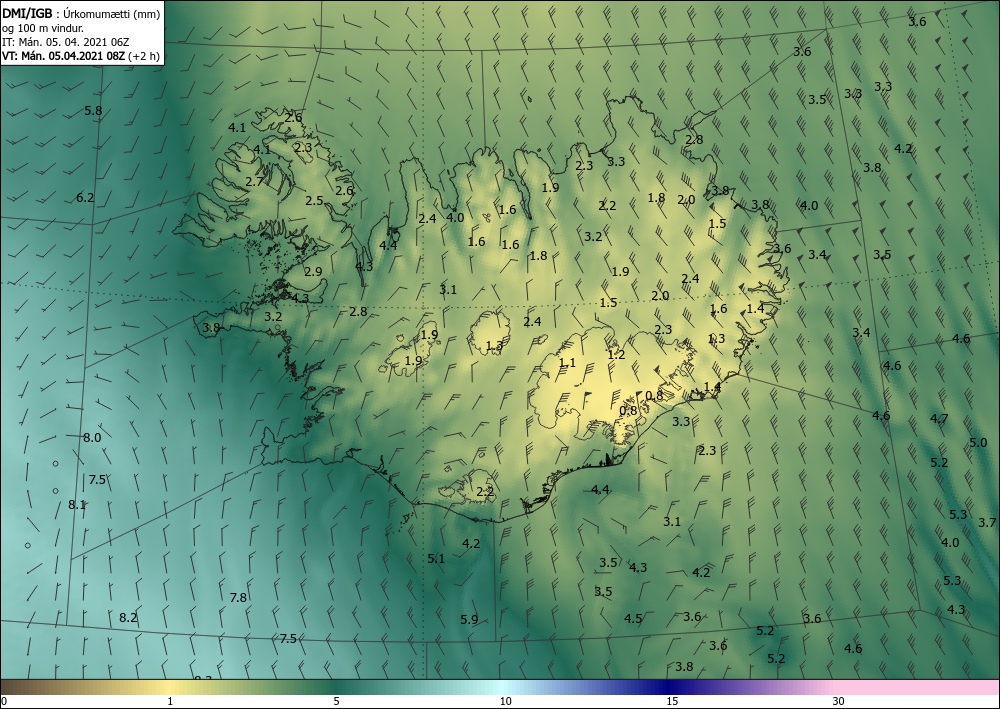
Task: Click the map value "1.2"
Action: pos(616,354)
